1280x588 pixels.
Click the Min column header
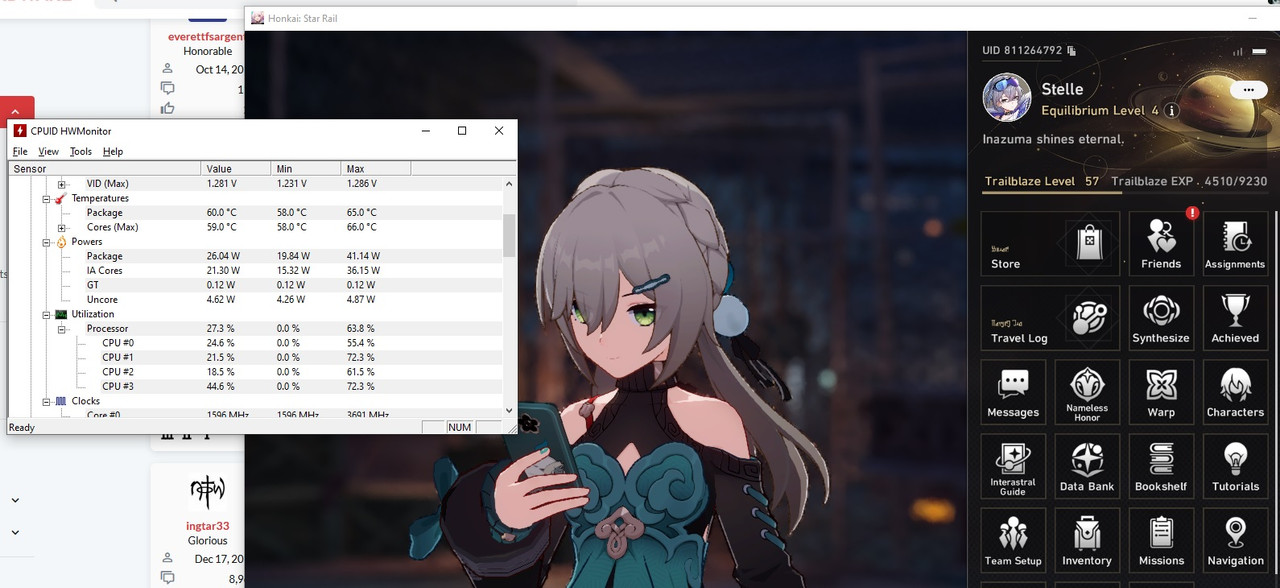tap(307, 168)
